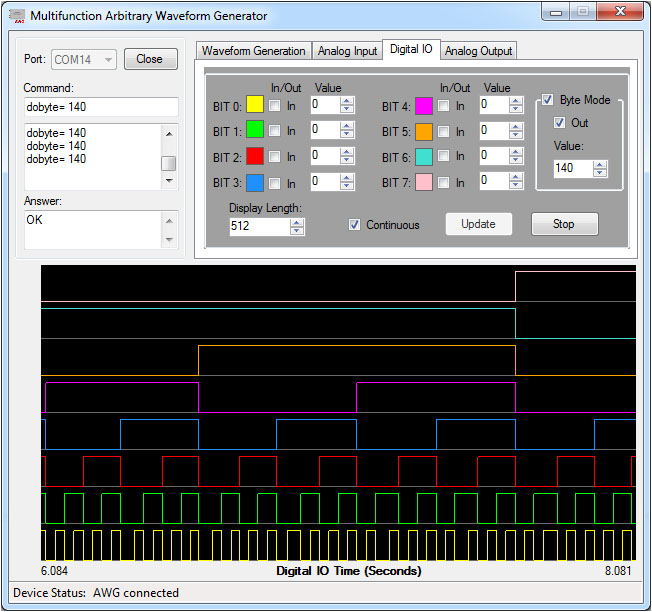Image resolution: width=652 pixels, height=612 pixels.
Task: Select the Digital IO tab
Action: tap(411, 49)
